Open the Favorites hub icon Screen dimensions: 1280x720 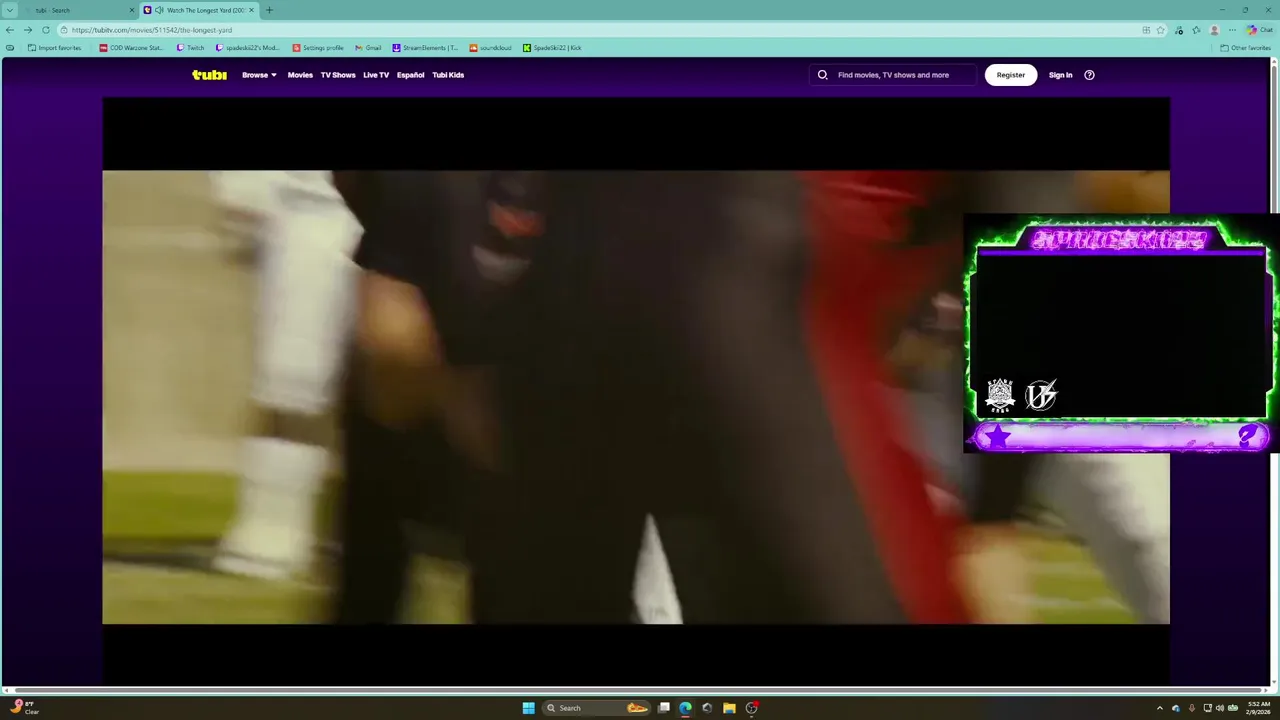coord(1196,30)
